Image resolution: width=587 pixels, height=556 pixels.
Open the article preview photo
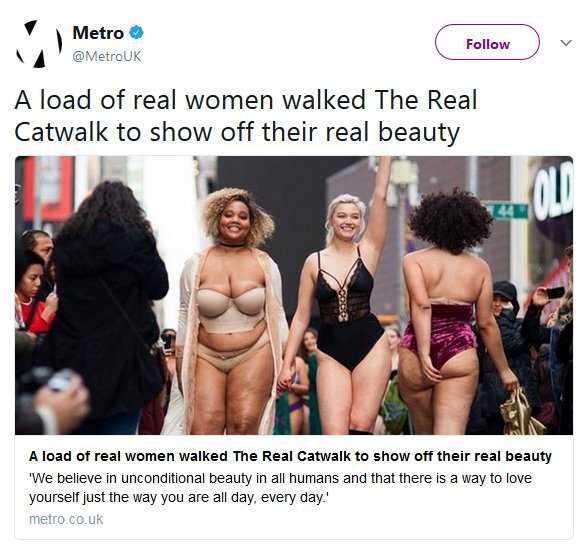pos(294,295)
